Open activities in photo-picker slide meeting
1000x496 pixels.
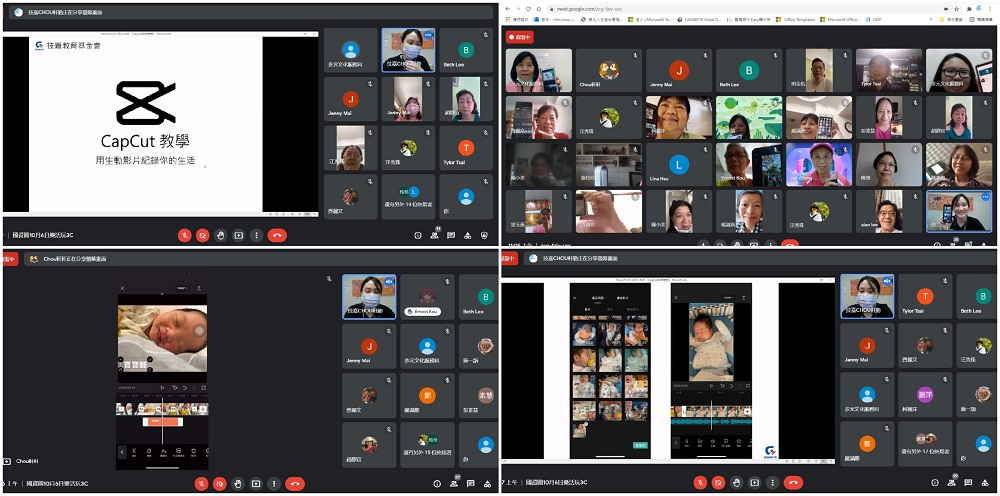[x=983, y=483]
